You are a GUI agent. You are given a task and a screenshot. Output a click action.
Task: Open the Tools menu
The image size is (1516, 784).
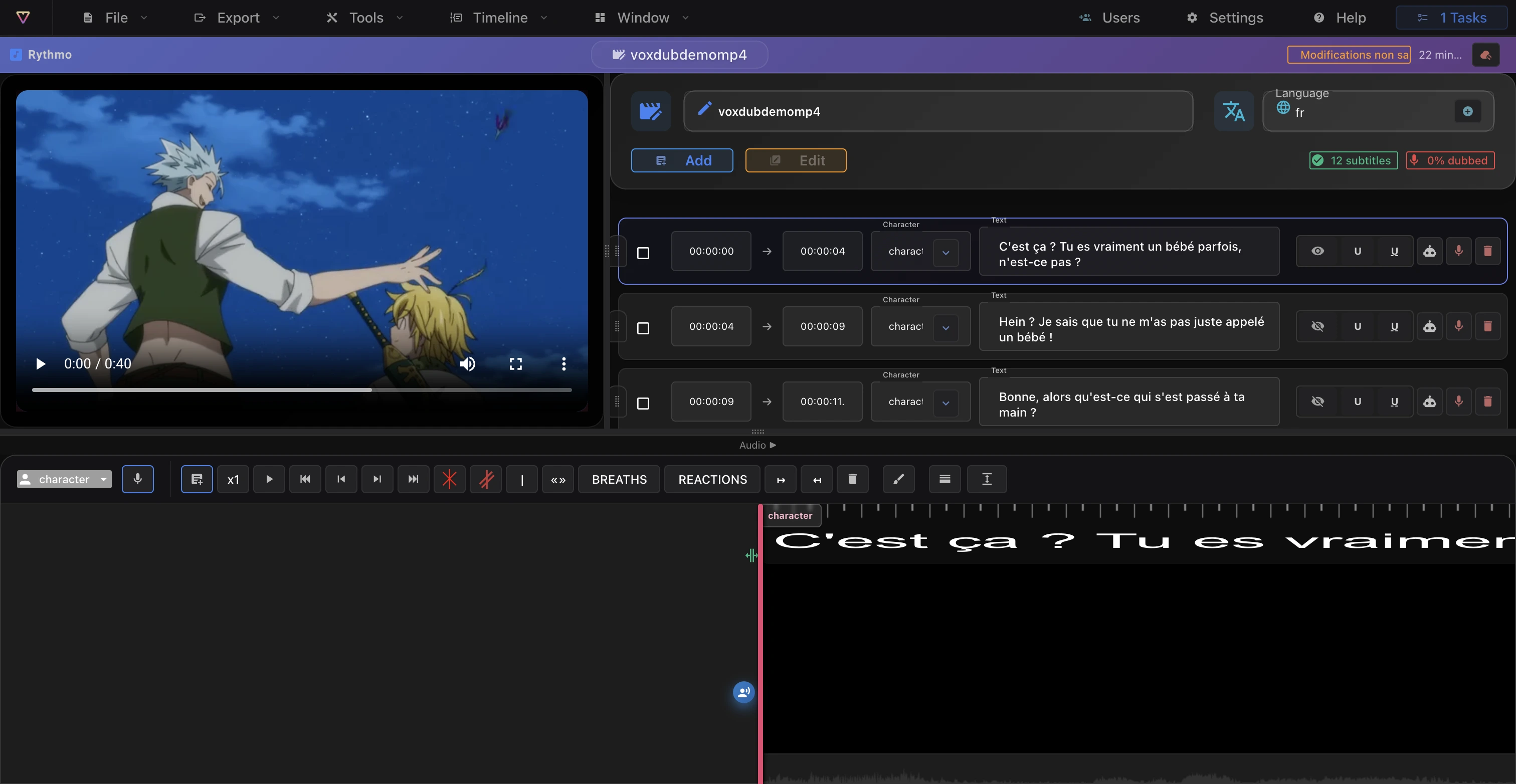click(x=365, y=18)
